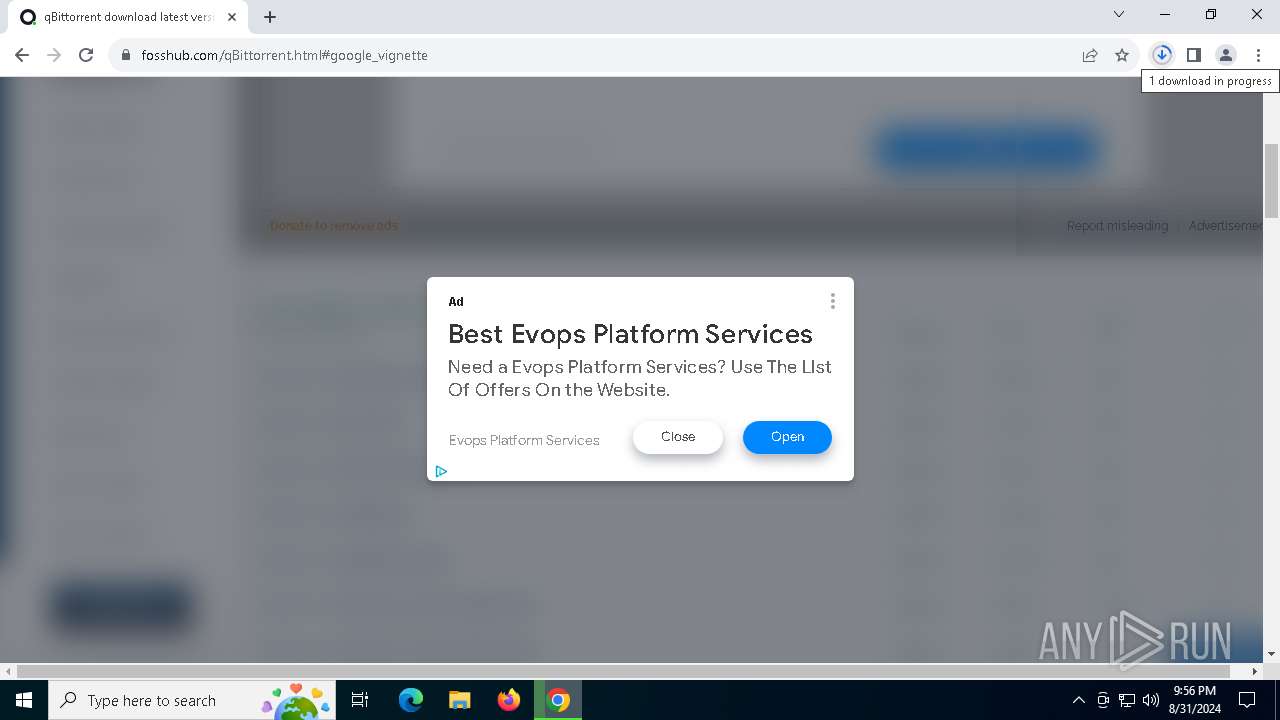Open a new browser tab
Screen dimensions: 1280x720
click(x=270, y=17)
